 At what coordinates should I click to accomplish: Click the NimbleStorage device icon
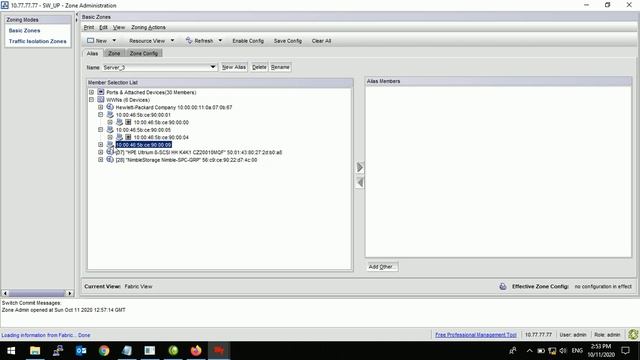[110, 160]
